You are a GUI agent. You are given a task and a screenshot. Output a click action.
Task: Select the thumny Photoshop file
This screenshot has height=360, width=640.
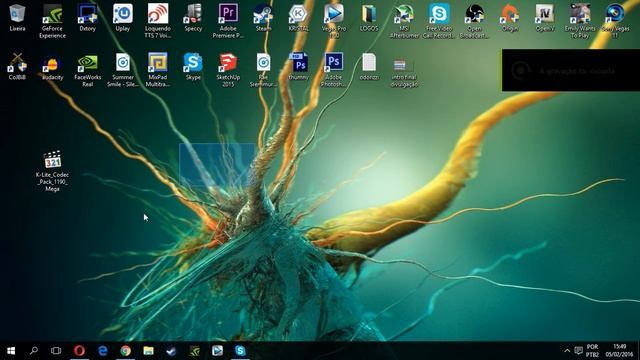(x=298, y=67)
